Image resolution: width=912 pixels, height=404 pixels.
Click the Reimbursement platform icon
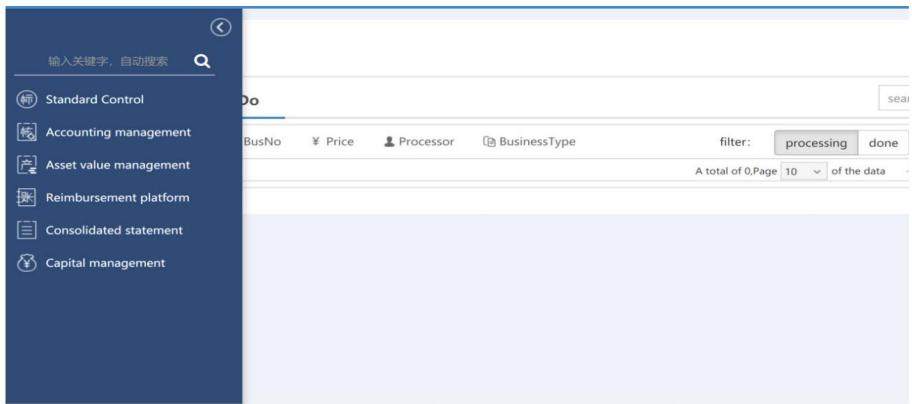27,198
